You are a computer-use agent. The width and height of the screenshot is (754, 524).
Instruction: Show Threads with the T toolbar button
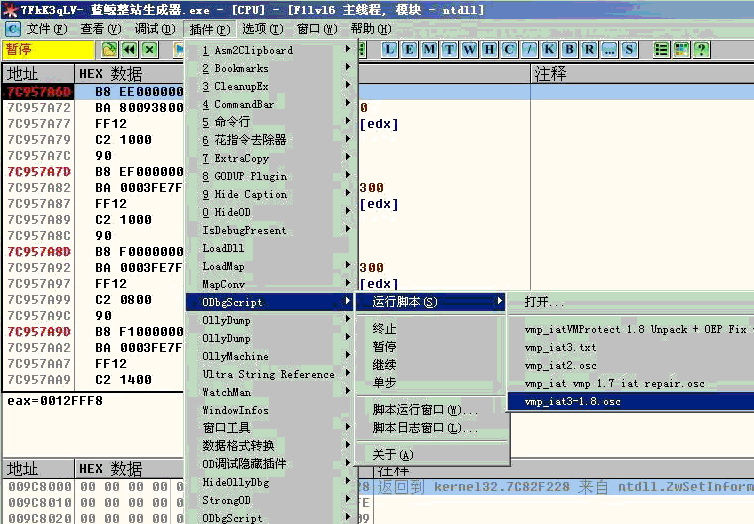449,50
